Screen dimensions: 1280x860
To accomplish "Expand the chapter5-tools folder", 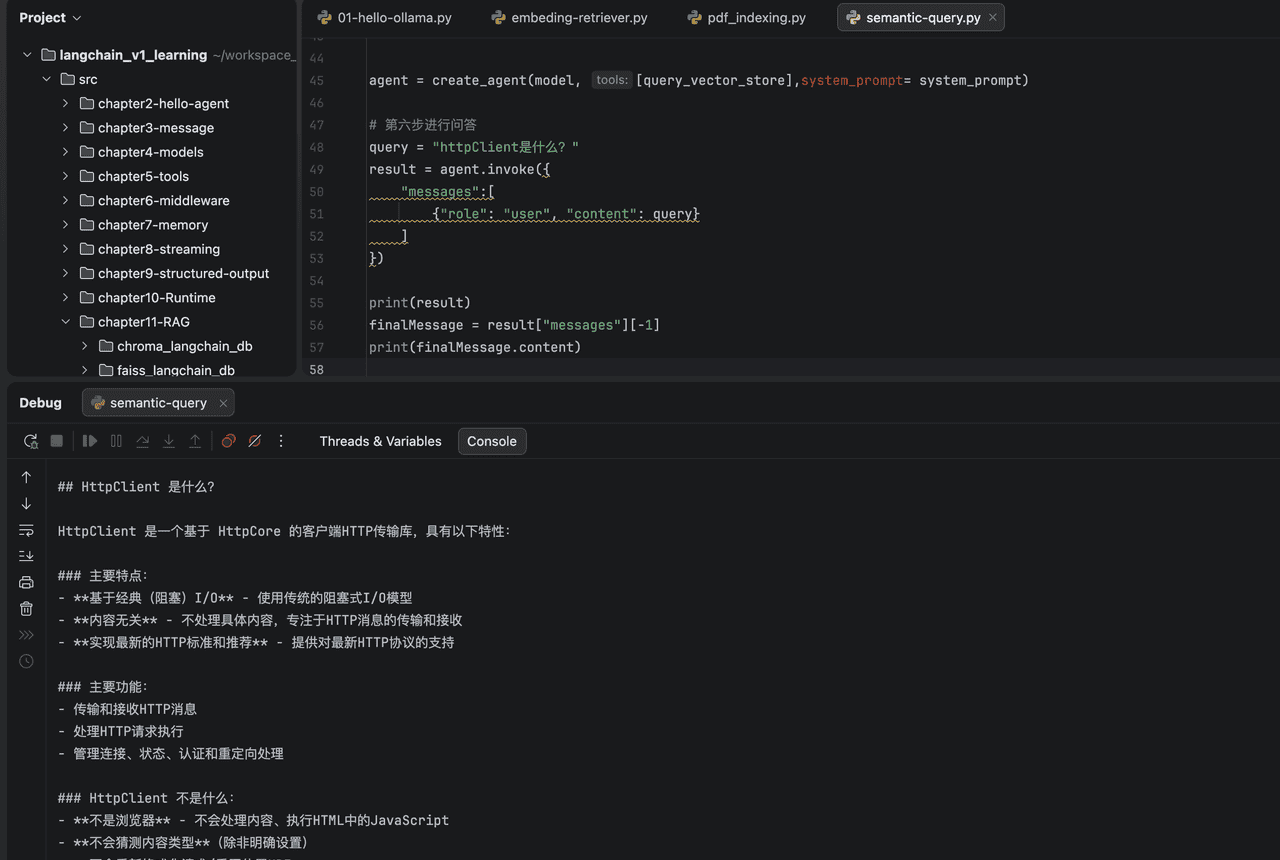I will pos(65,176).
